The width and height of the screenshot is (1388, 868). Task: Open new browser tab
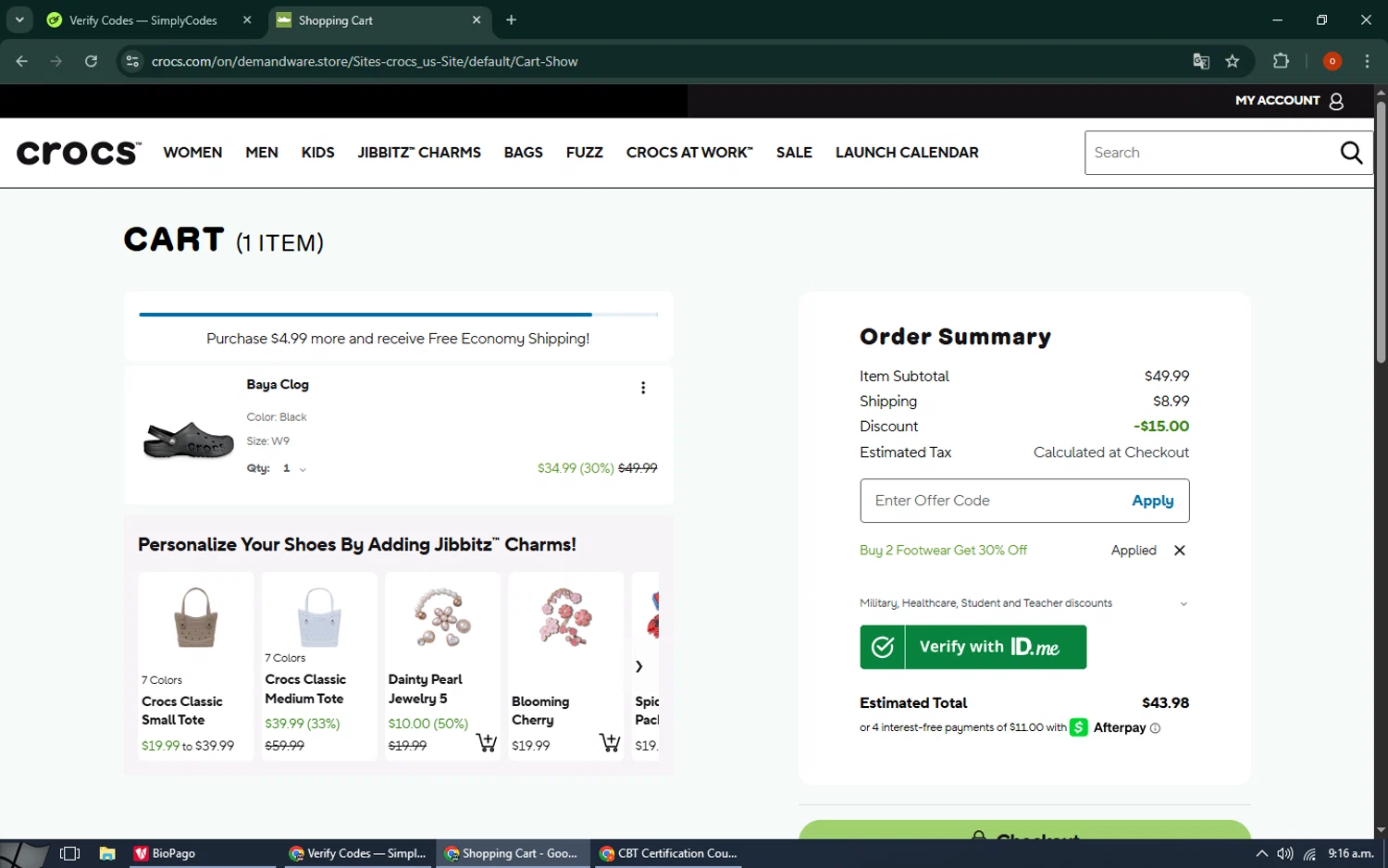(x=511, y=19)
